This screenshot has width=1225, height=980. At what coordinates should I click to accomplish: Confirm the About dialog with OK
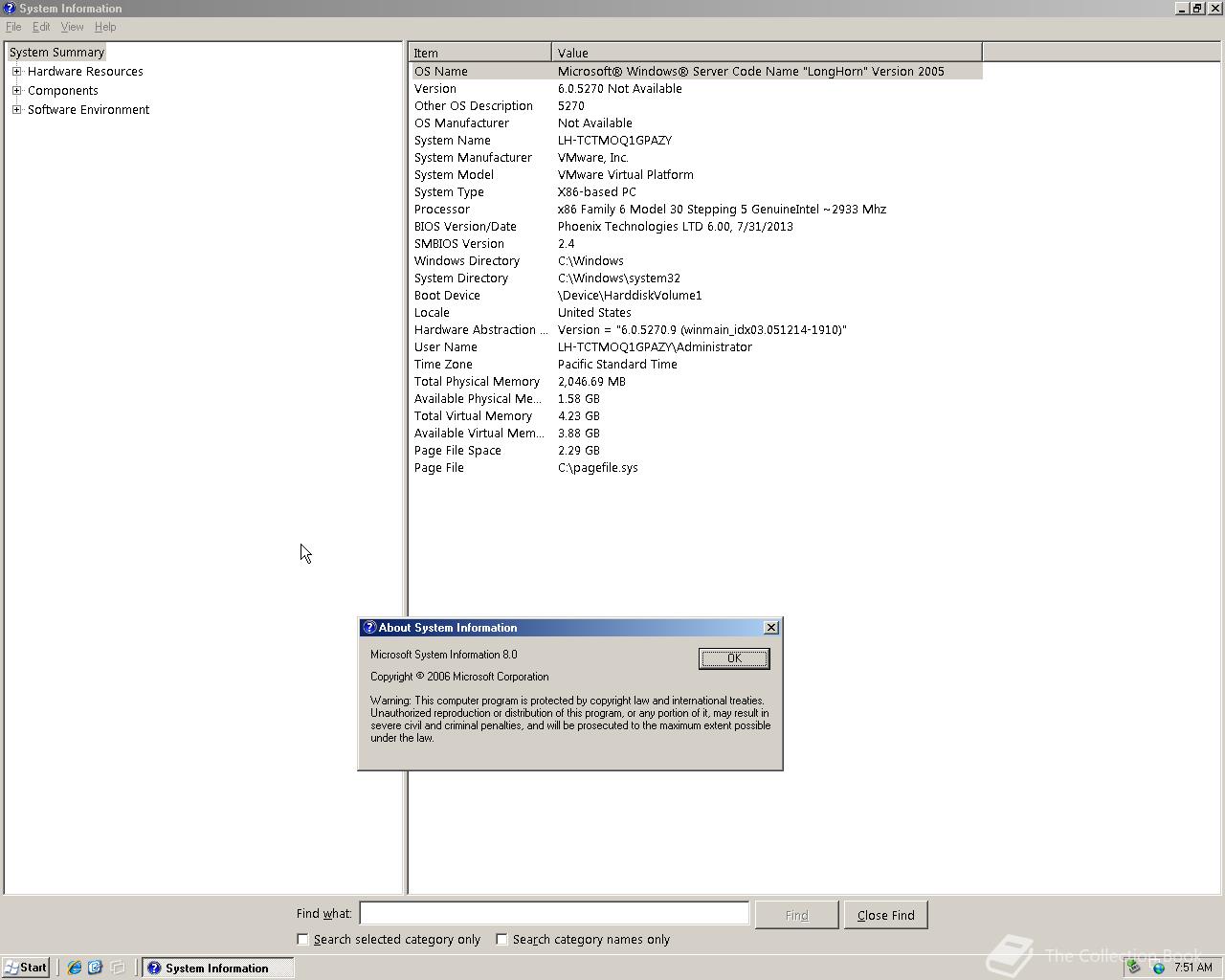tap(734, 658)
